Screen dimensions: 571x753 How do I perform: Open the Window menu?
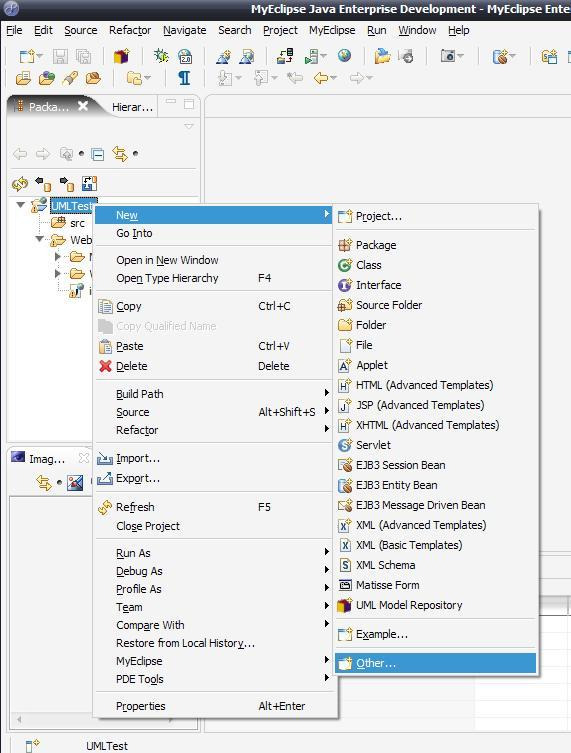point(417,30)
